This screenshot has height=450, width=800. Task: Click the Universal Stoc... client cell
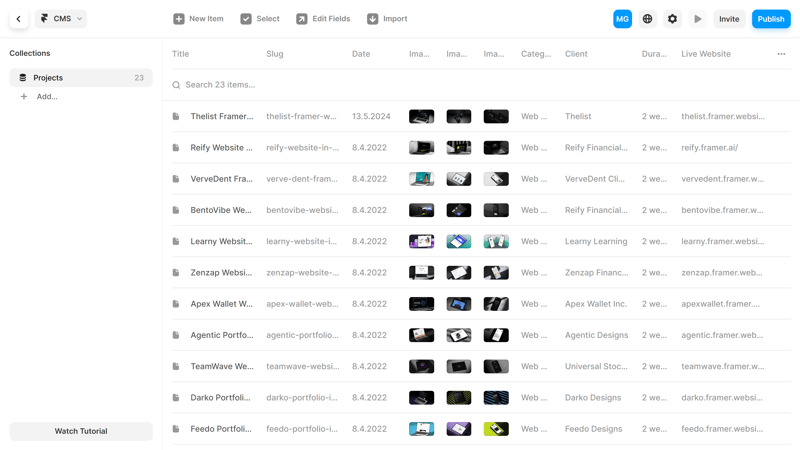(x=596, y=366)
